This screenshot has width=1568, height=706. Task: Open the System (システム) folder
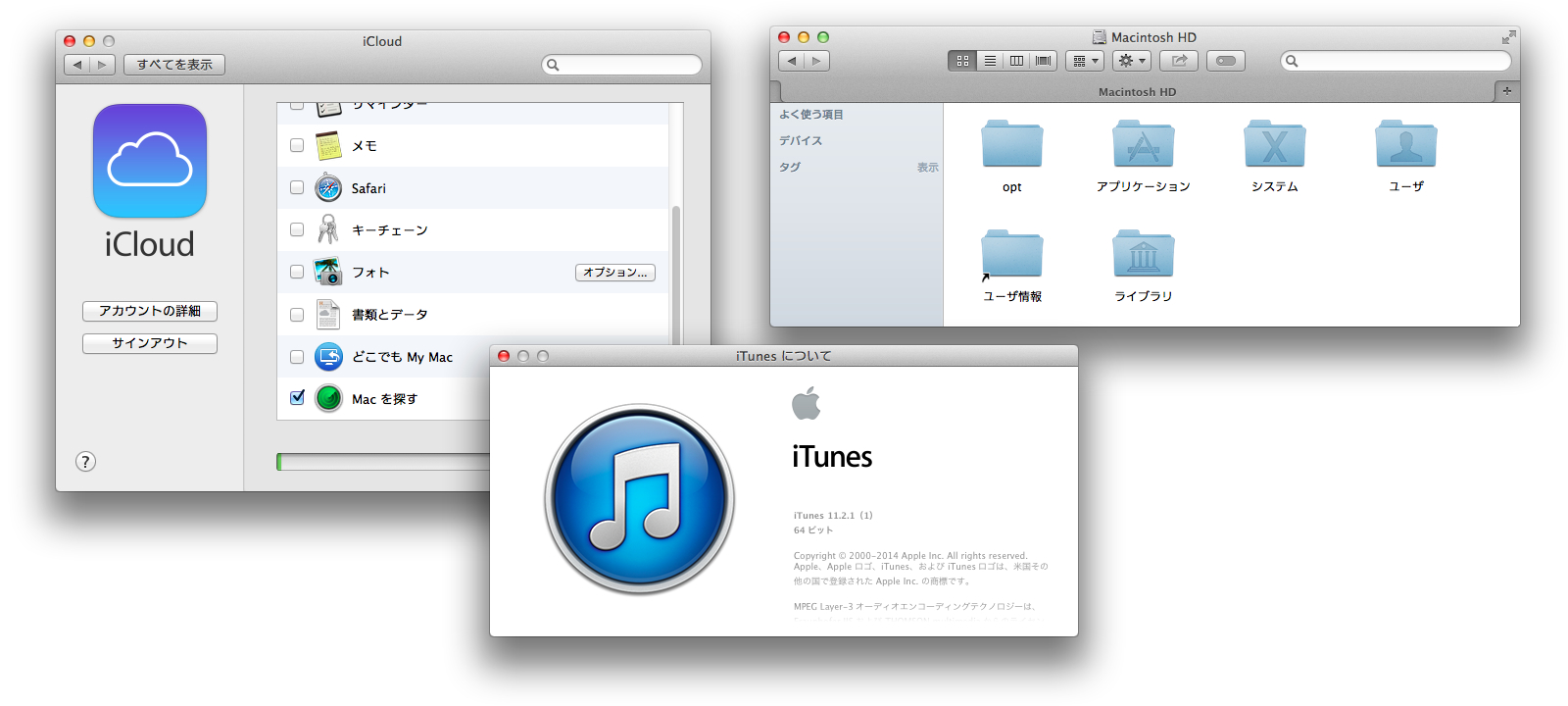[x=1275, y=144]
